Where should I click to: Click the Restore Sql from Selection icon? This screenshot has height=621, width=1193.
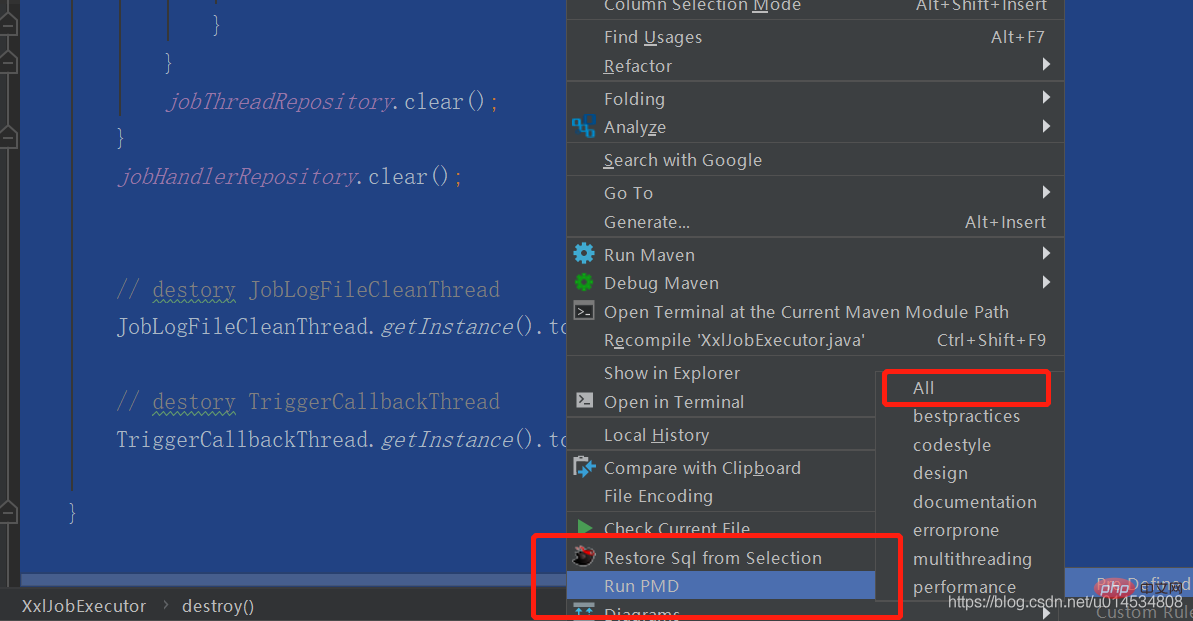tap(584, 556)
